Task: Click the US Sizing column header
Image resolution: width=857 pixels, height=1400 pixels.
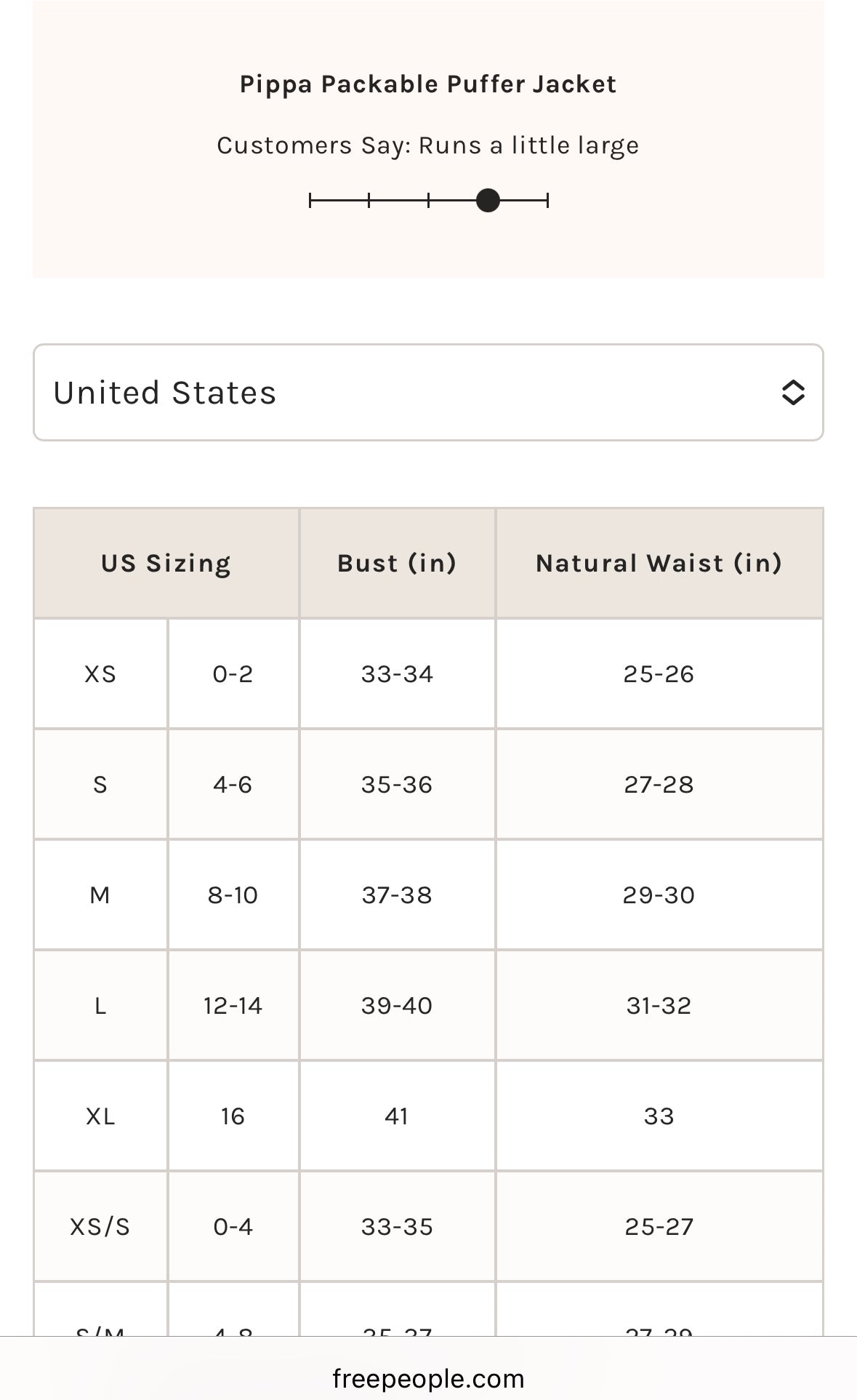Action: click(166, 563)
